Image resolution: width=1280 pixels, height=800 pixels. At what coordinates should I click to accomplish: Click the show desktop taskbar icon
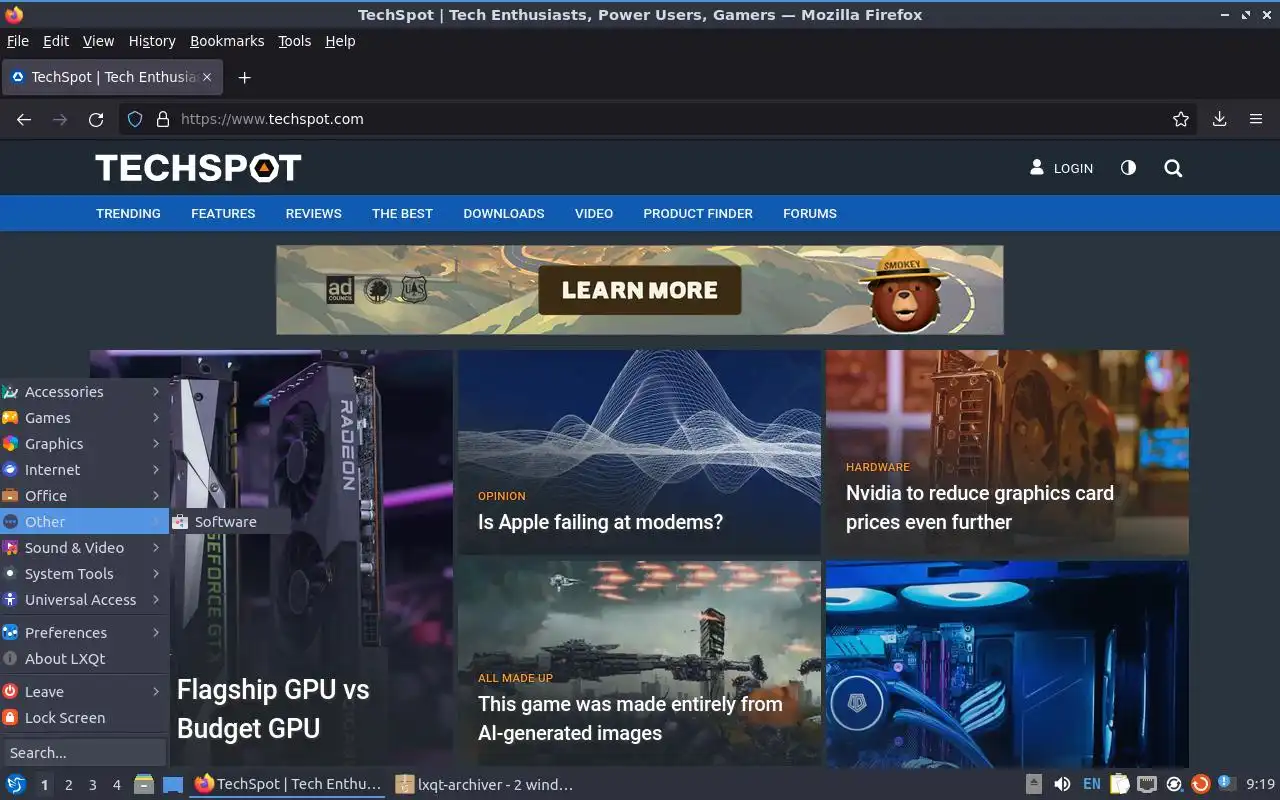(x=173, y=784)
